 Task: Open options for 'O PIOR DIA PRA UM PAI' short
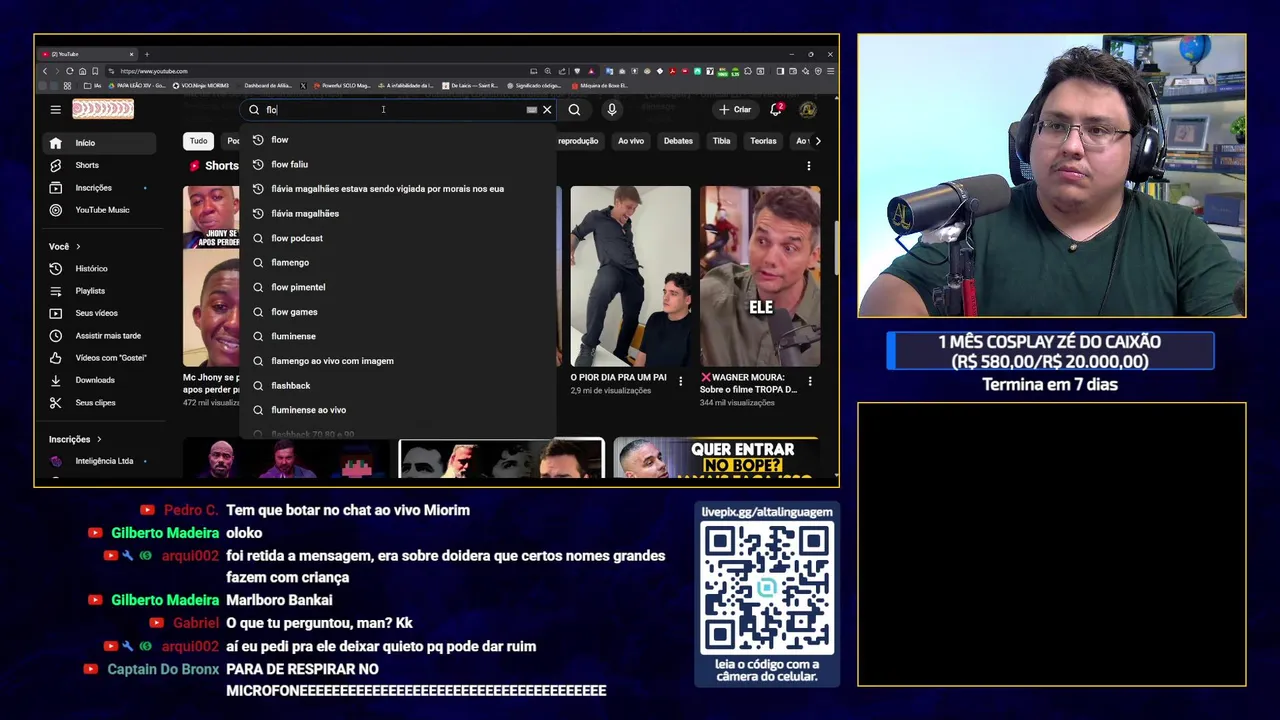(680, 381)
